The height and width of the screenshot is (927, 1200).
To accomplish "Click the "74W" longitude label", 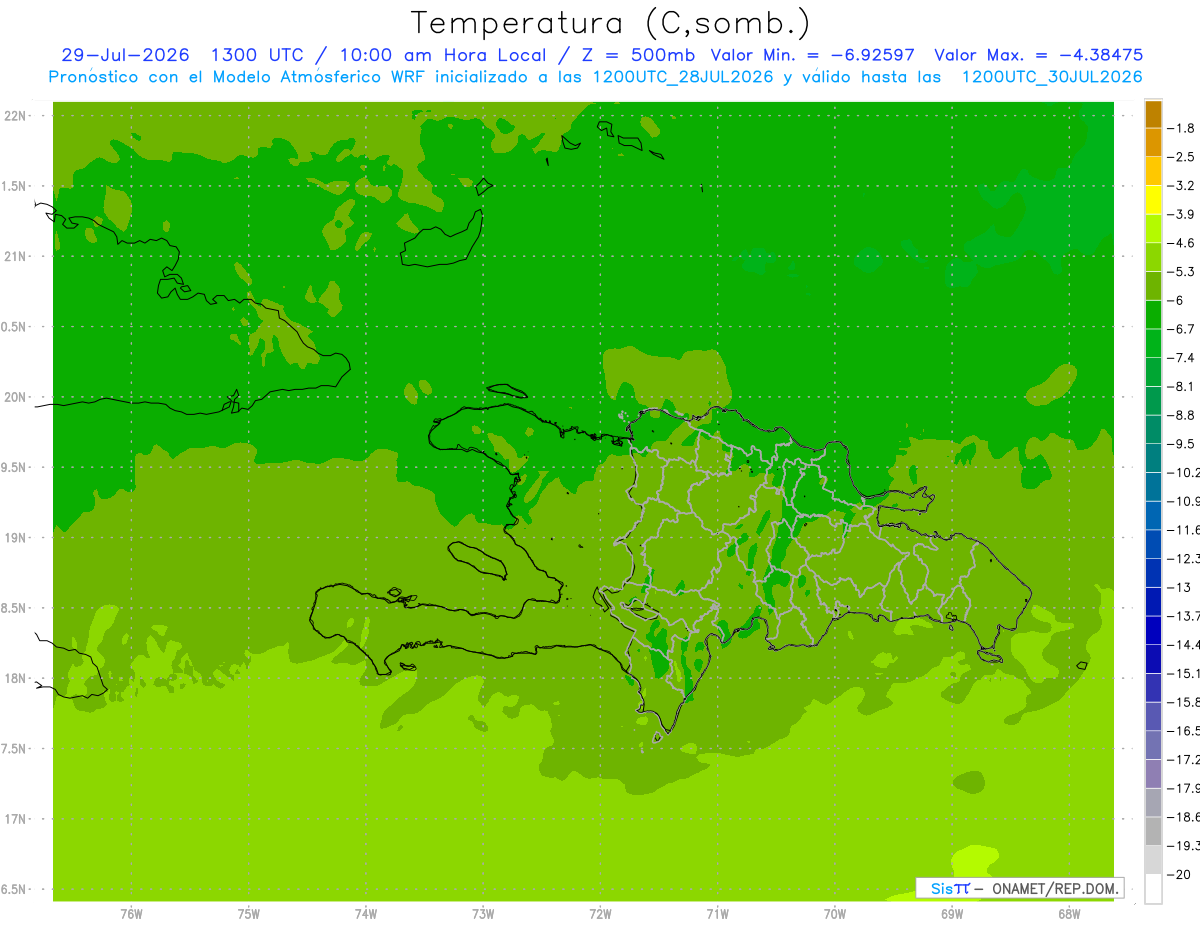I will point(366,913).
